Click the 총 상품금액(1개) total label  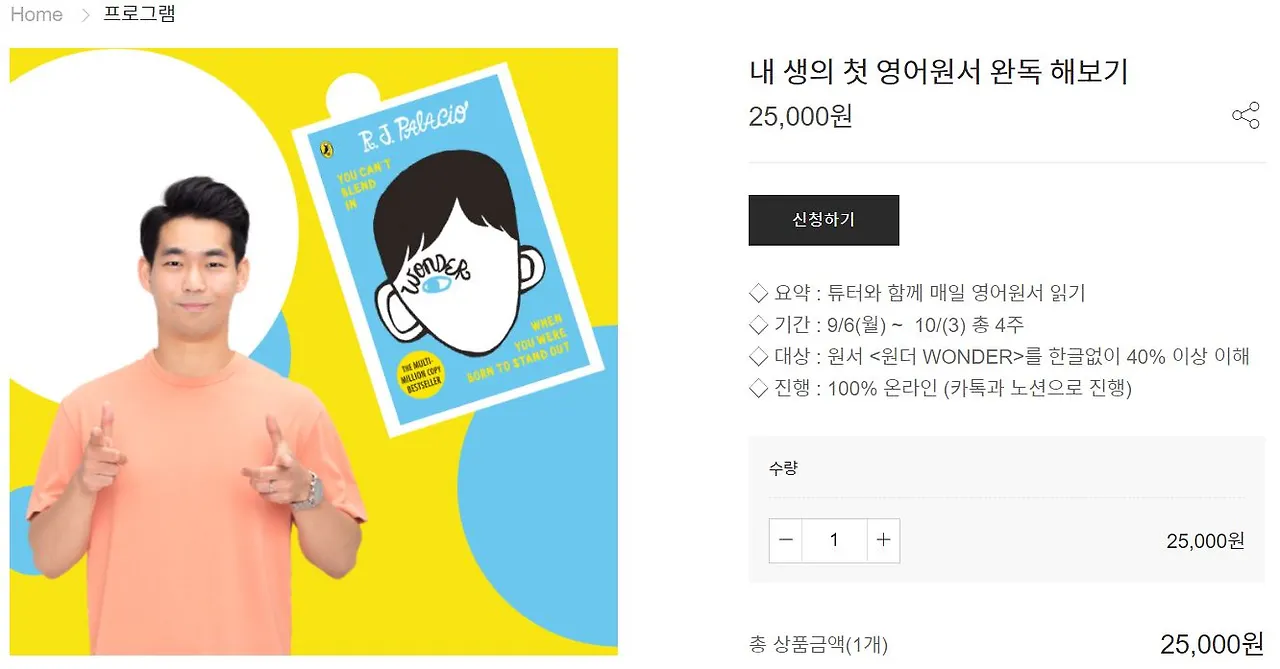tap(818, 645)
